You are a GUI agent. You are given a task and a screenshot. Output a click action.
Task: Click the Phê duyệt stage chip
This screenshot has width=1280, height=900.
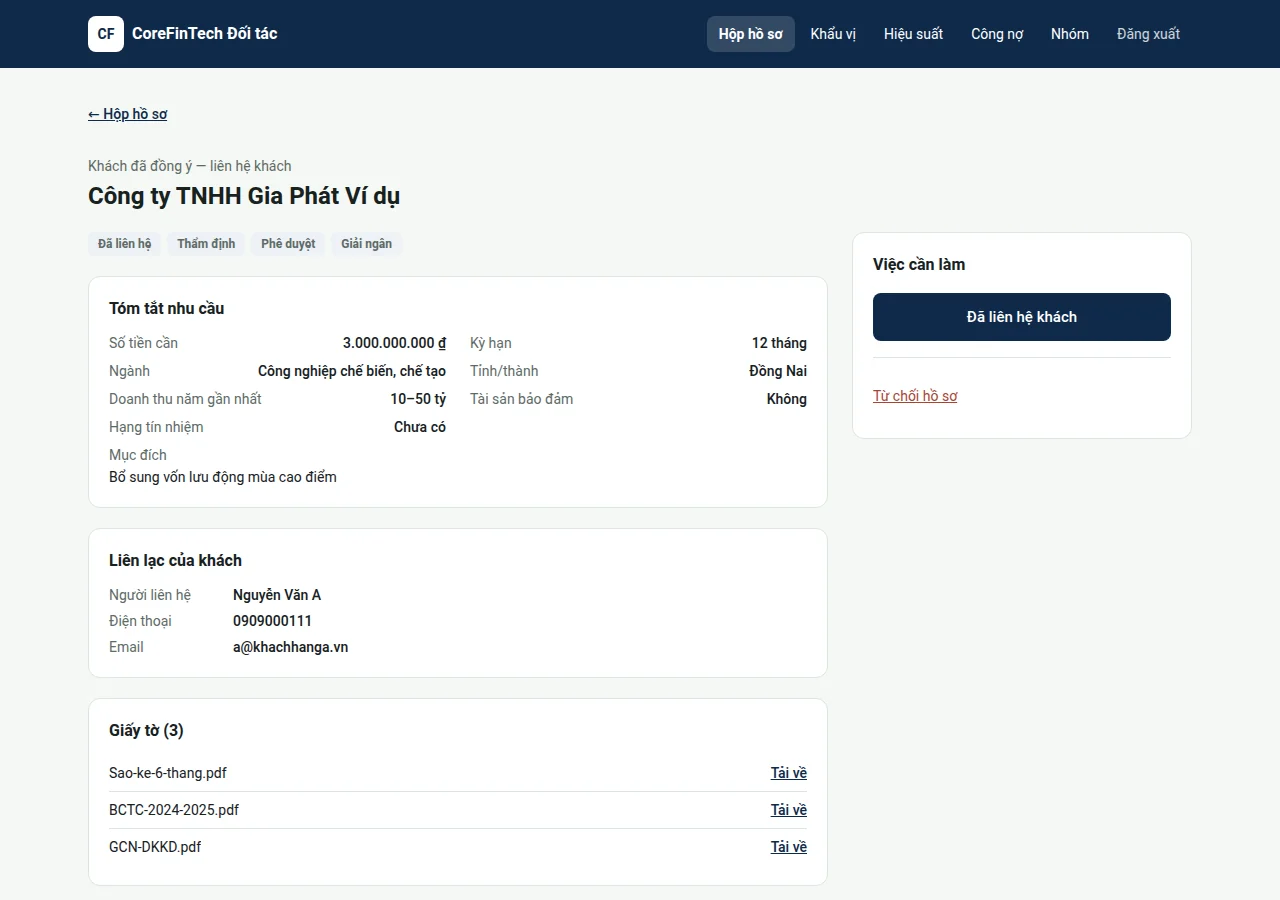[288, 244]
